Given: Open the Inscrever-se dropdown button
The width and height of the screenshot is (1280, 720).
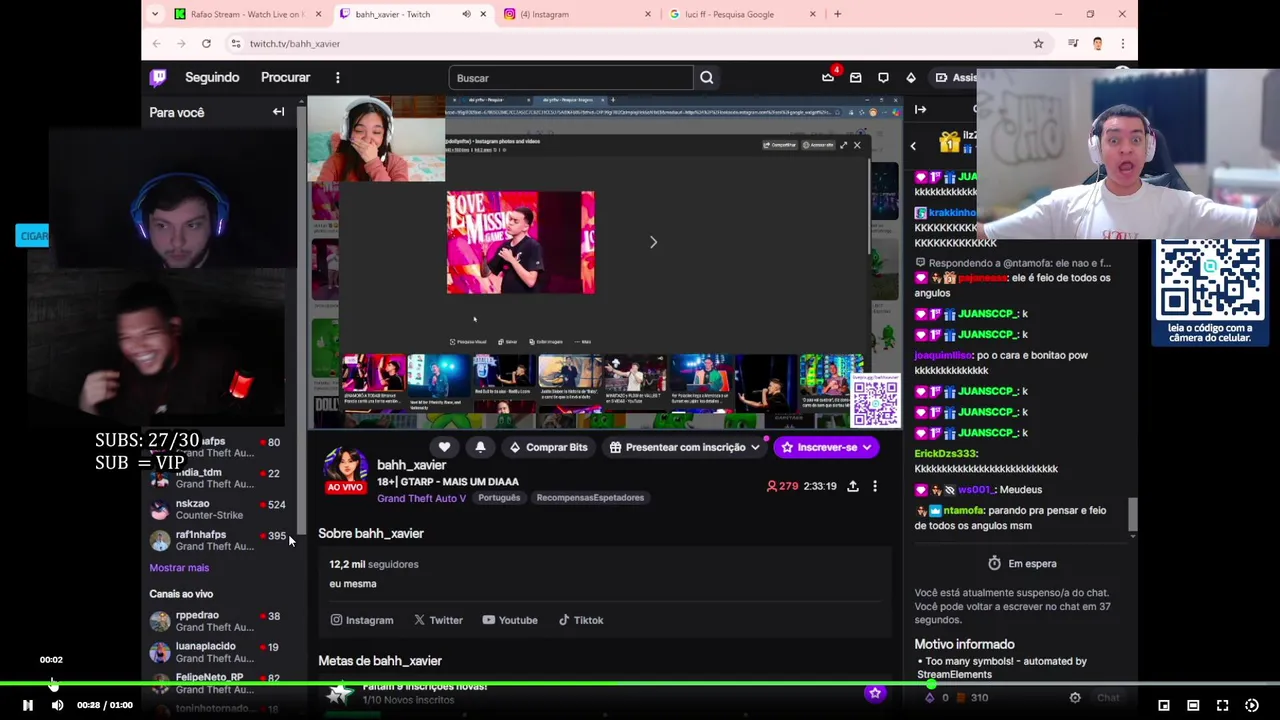Looking at the screenshot, I should (826, 447).
